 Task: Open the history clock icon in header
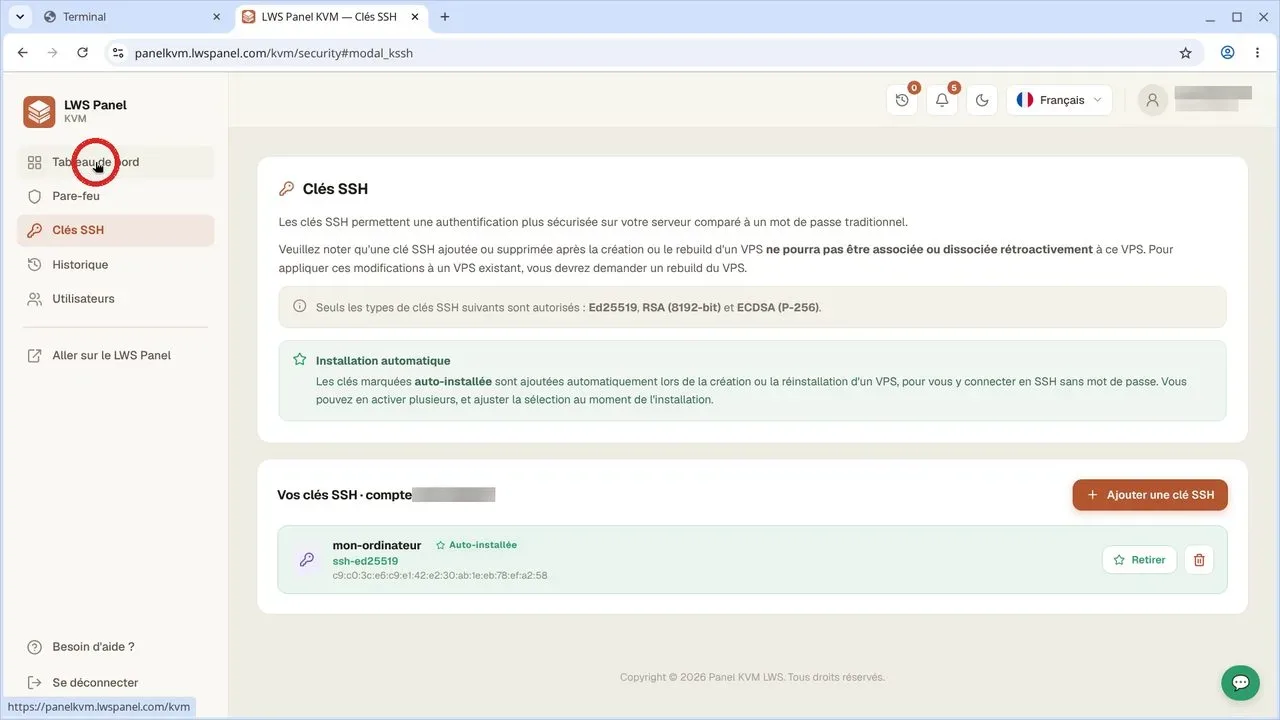coord(902,100)
